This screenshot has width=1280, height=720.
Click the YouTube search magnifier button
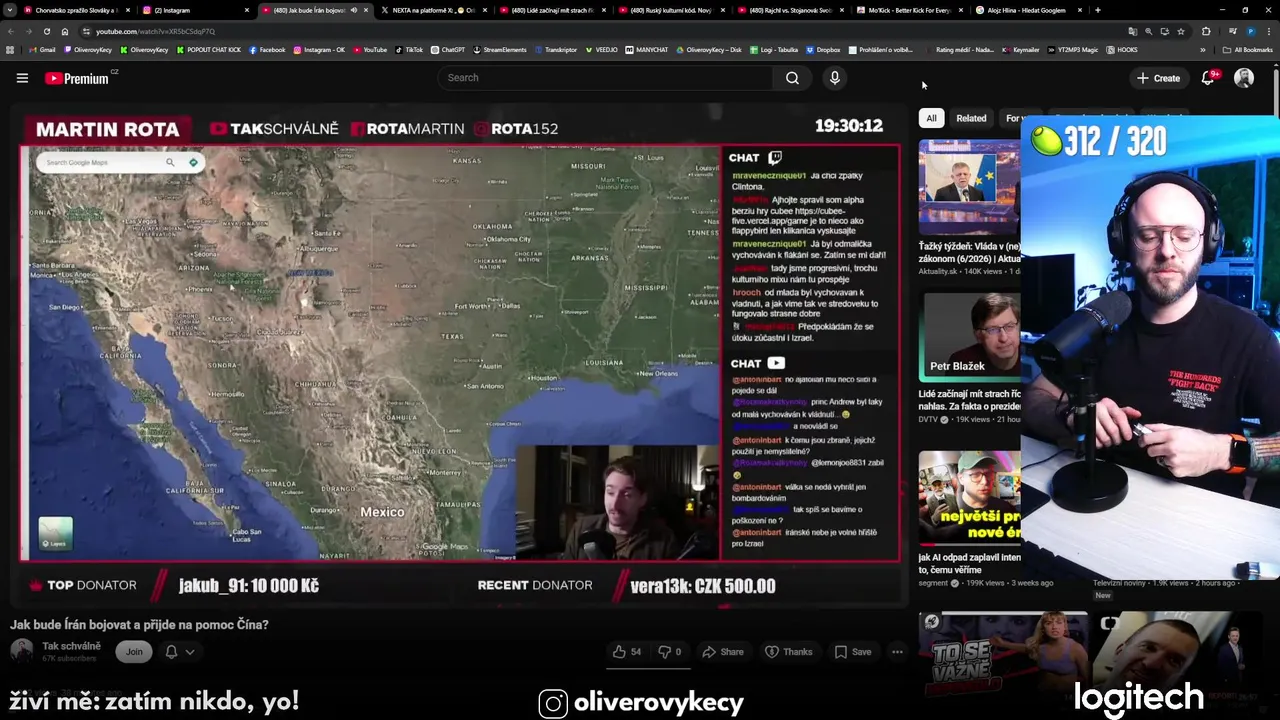click(x=792, y=78)
